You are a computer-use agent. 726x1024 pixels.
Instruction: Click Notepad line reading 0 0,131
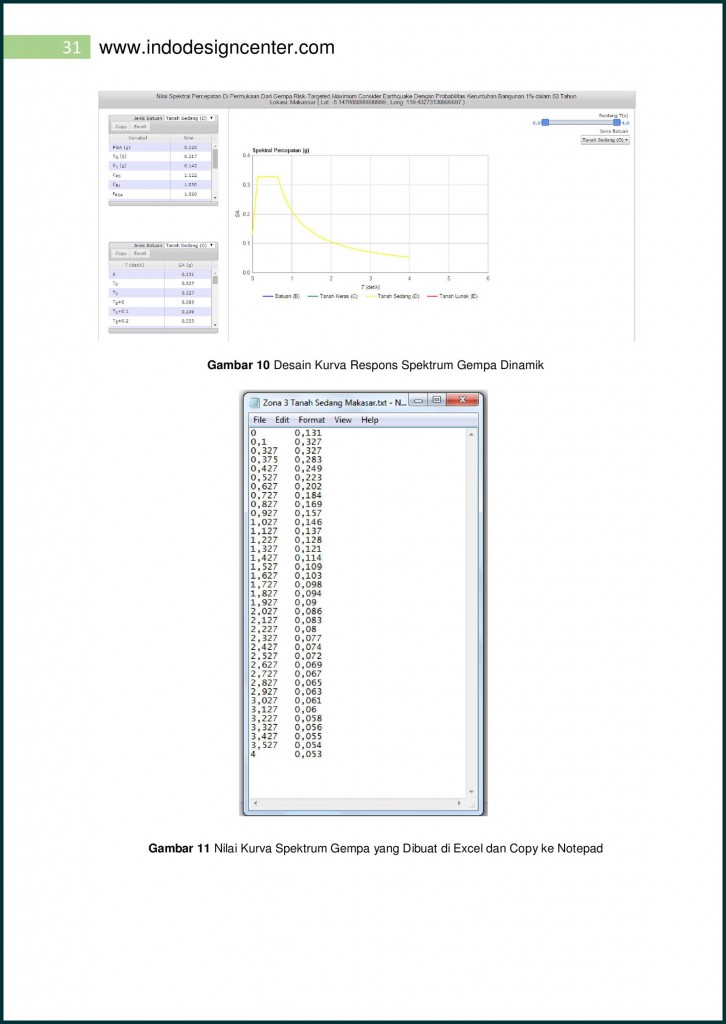(x=287, y=433)
